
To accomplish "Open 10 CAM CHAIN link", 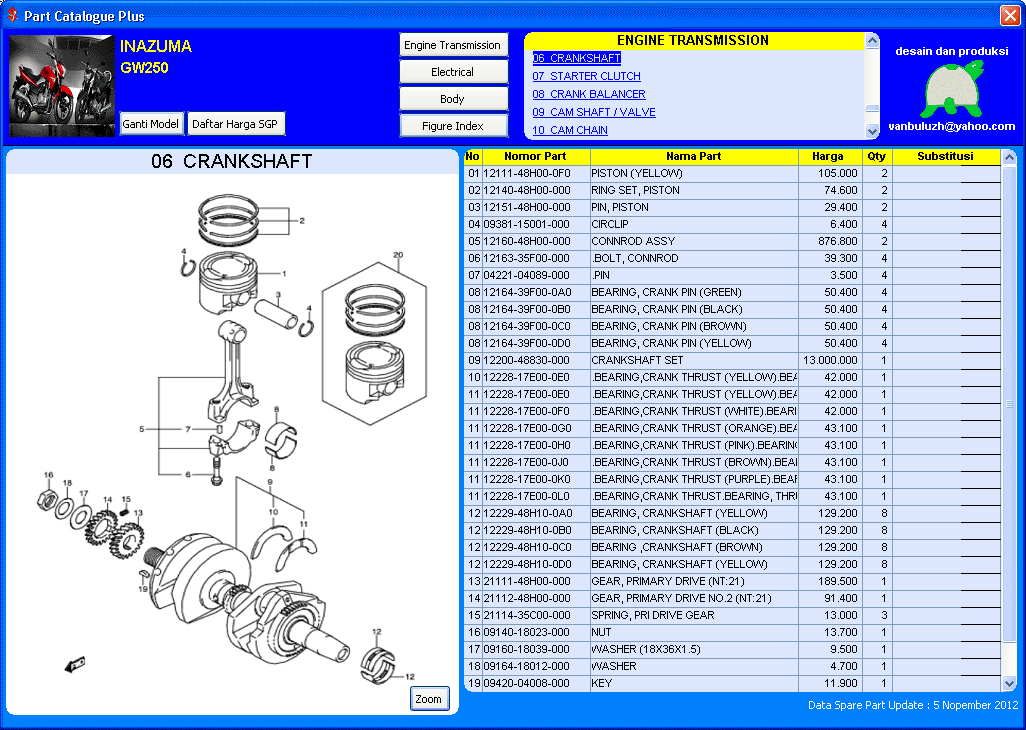I will click(x=570, y=130).
